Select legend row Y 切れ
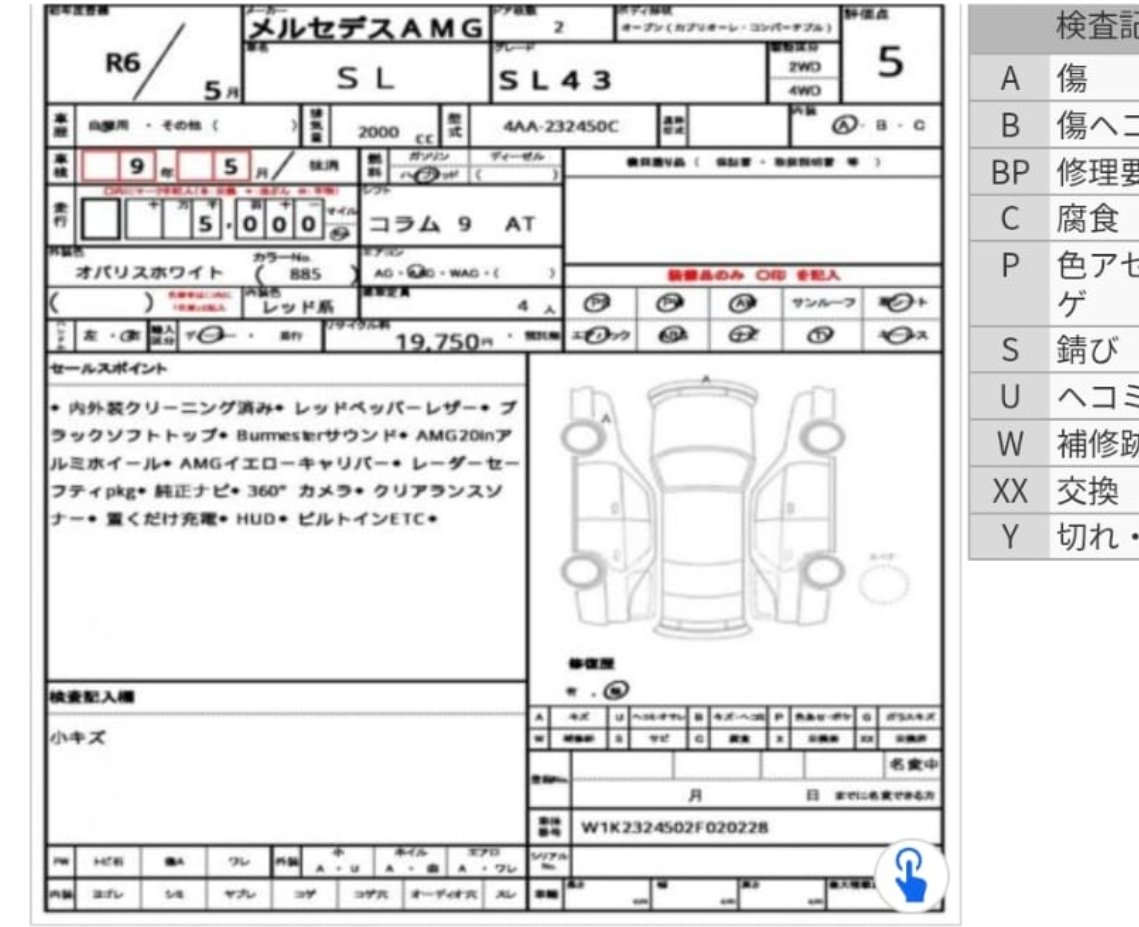The width and height of the screenshot is (1139, 927). coord(1054,537)
